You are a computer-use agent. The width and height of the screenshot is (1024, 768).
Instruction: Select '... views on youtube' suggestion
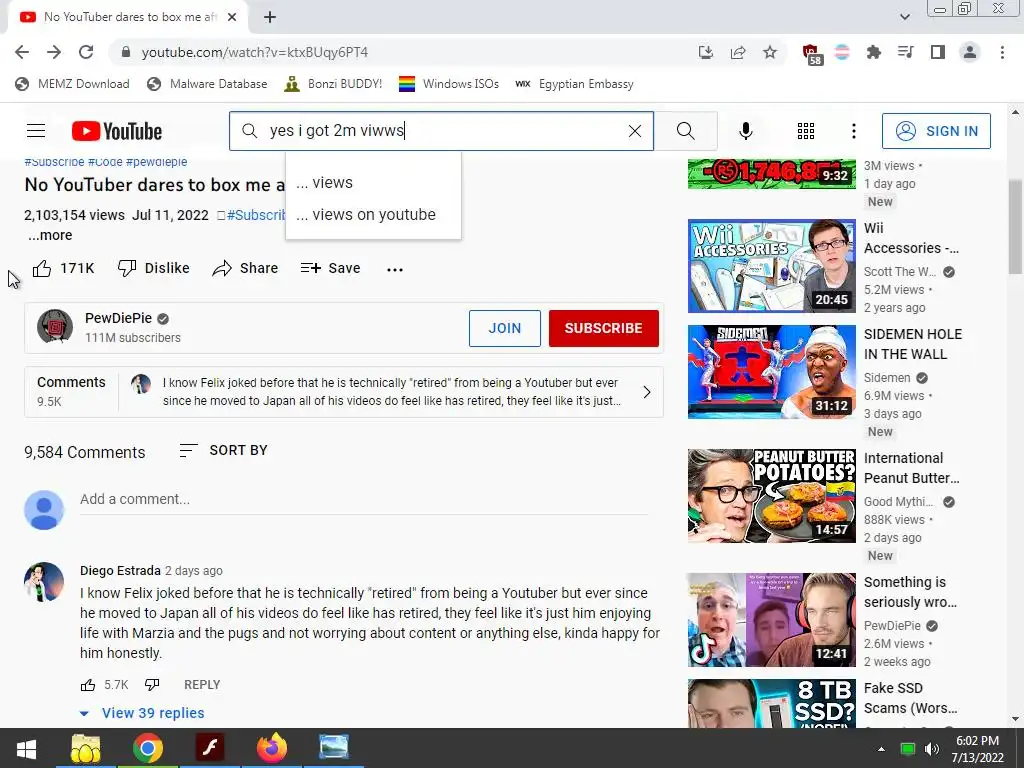373,215
